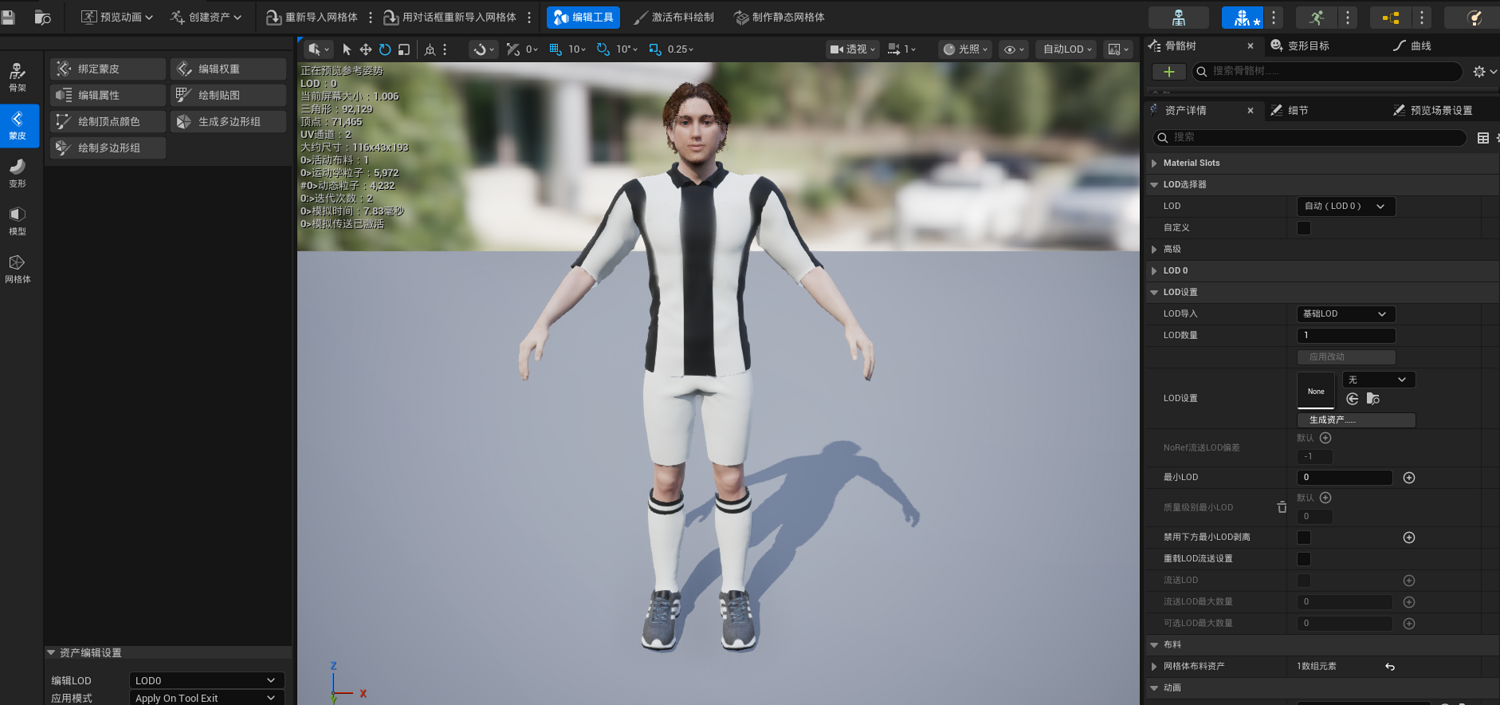Click the green add button in skeleton tree

click(x=1169, y=72)
